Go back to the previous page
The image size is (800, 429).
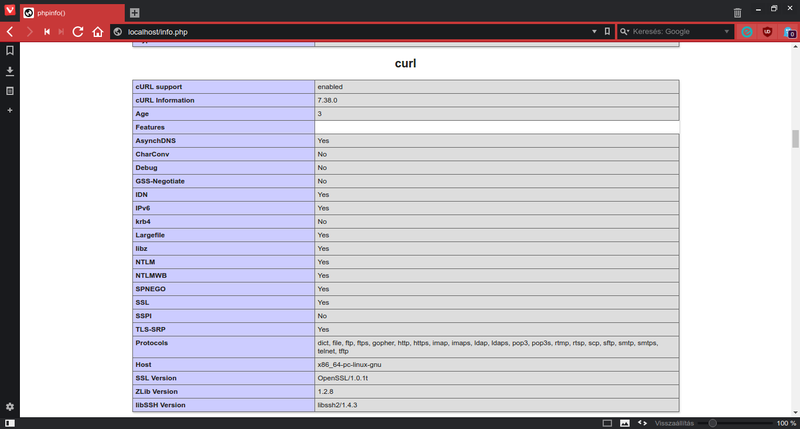coord(9,32)
